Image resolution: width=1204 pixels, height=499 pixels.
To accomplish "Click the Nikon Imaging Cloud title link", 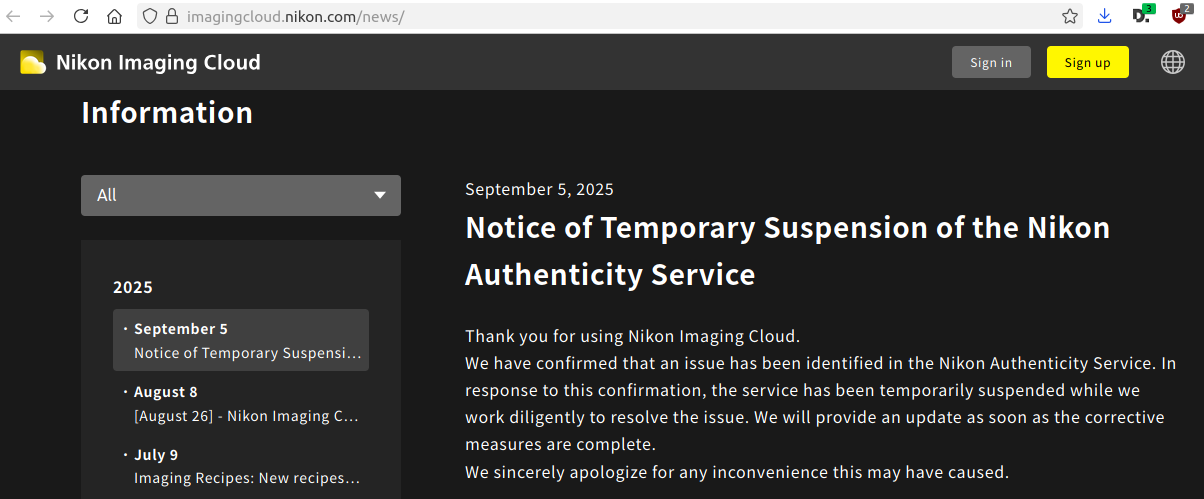I will click(158, 62).
